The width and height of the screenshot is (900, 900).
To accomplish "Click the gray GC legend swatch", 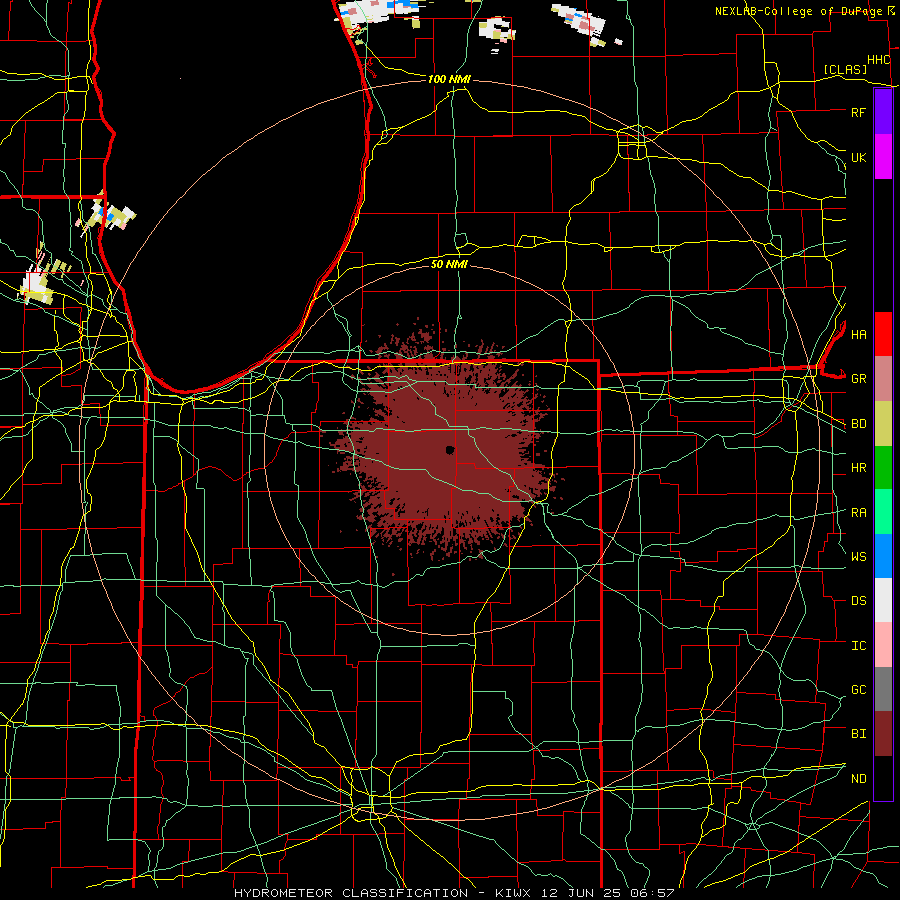I will coord(883,689).
